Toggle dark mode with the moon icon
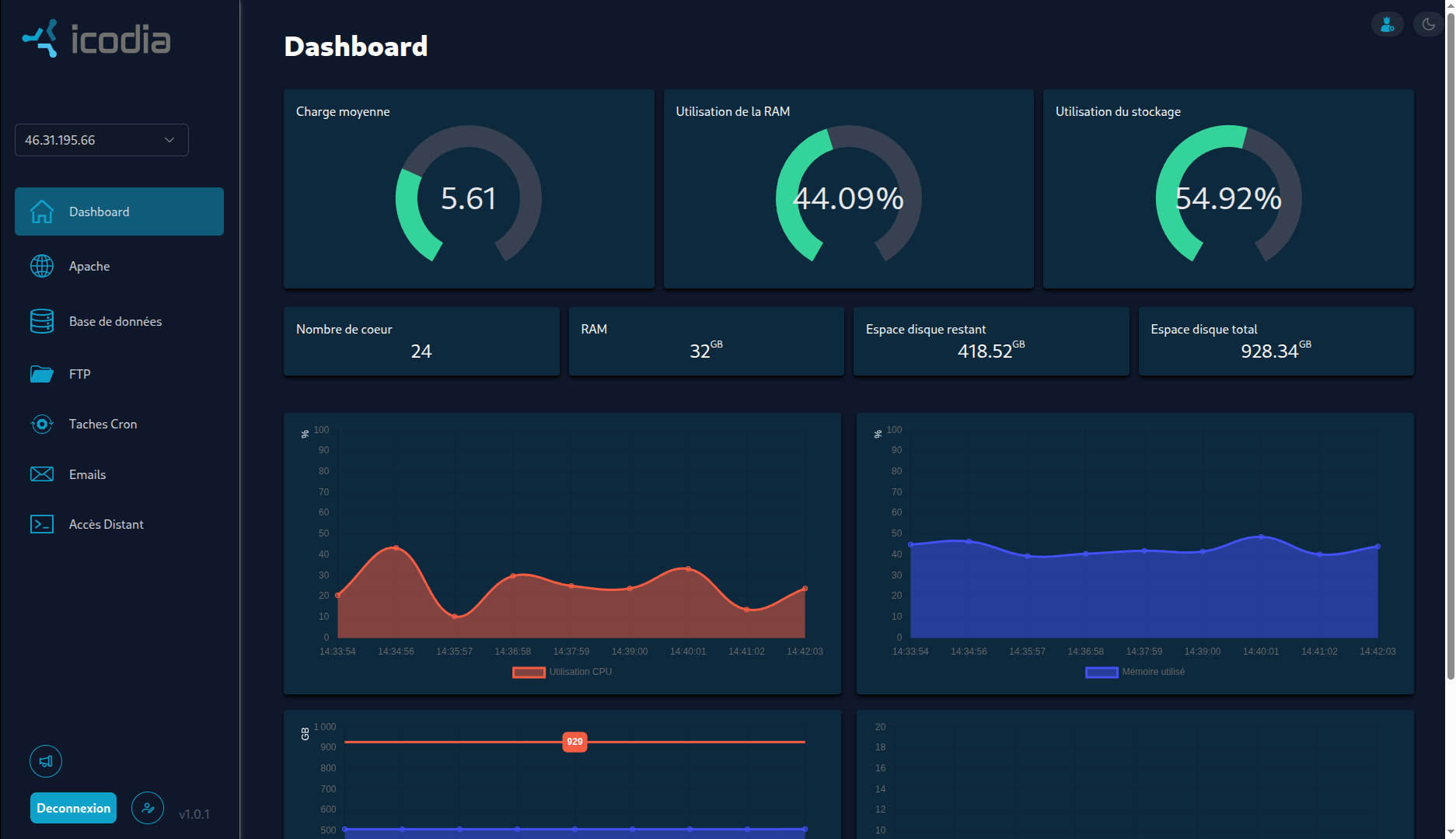Viewport: 1456px width, 839px height. pyautogui.click(x=1428, y=24)
